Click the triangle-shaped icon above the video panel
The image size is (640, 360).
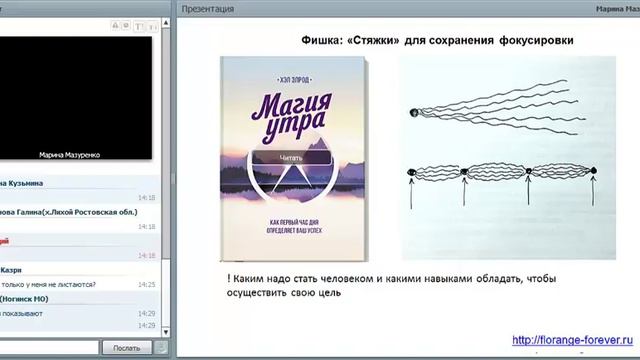[116, 26]
